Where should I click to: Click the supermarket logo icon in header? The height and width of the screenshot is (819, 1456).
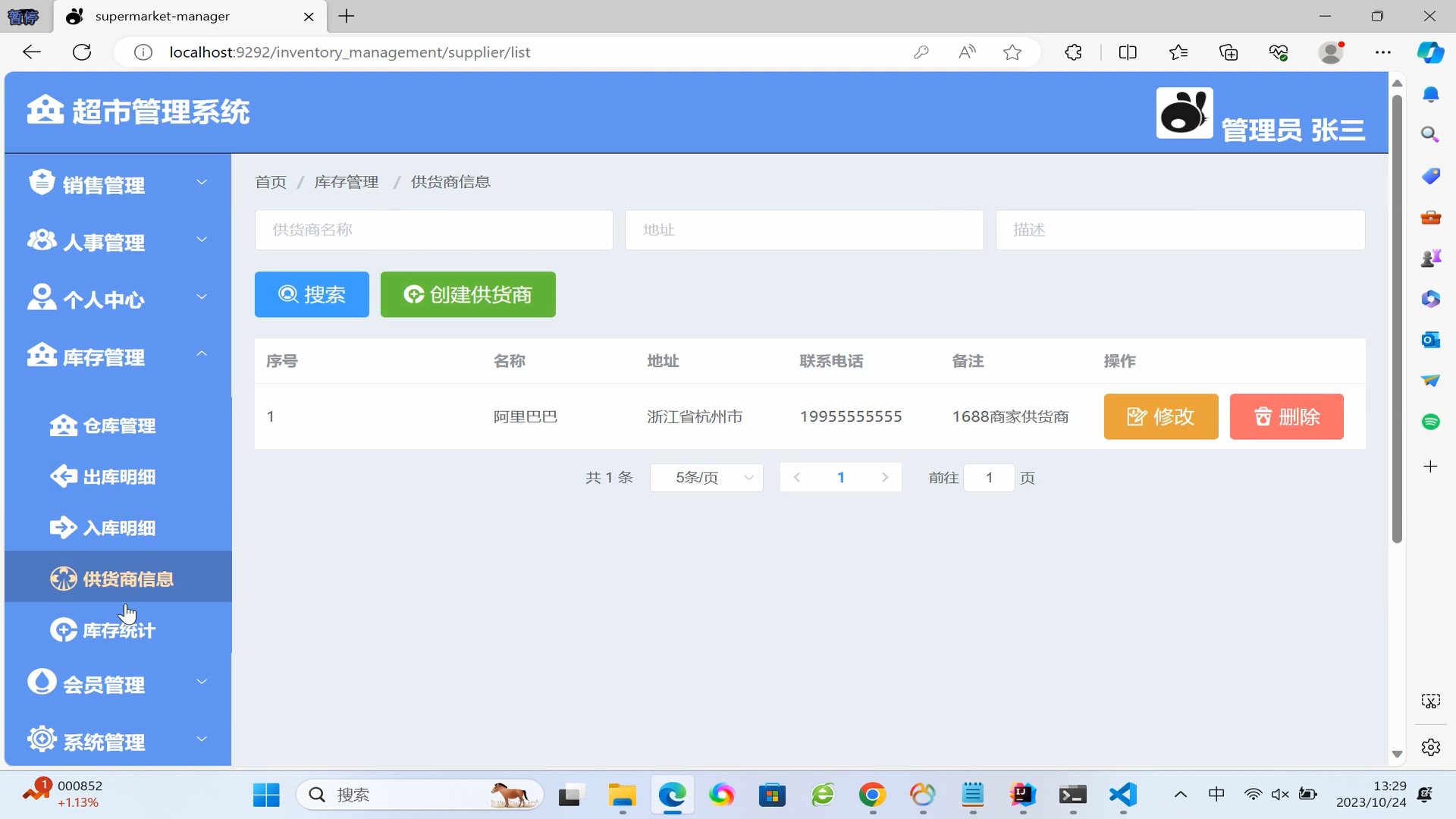[45, 110]
